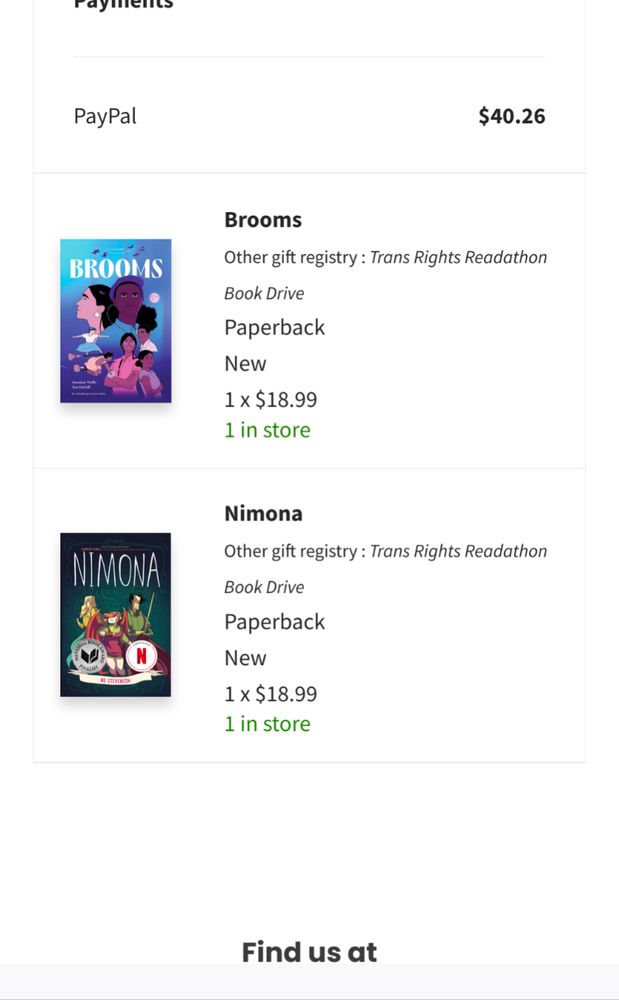Click the Book Drive text under Brooms
Screen dimensions: 619x1000
[x=264, y=293]
